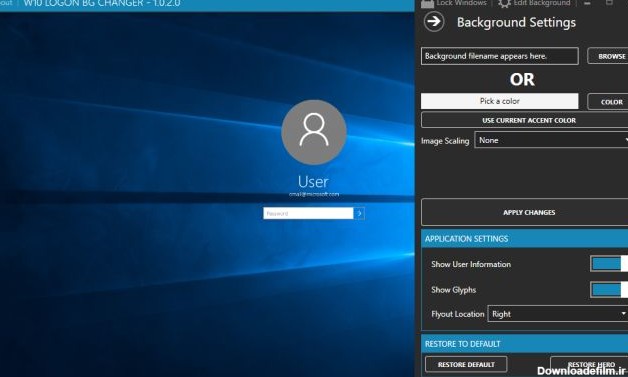This screenshot has width=628, height=377.
Task: Click the APPLICATION SETTINGS section header
Action: pos(525,239)
